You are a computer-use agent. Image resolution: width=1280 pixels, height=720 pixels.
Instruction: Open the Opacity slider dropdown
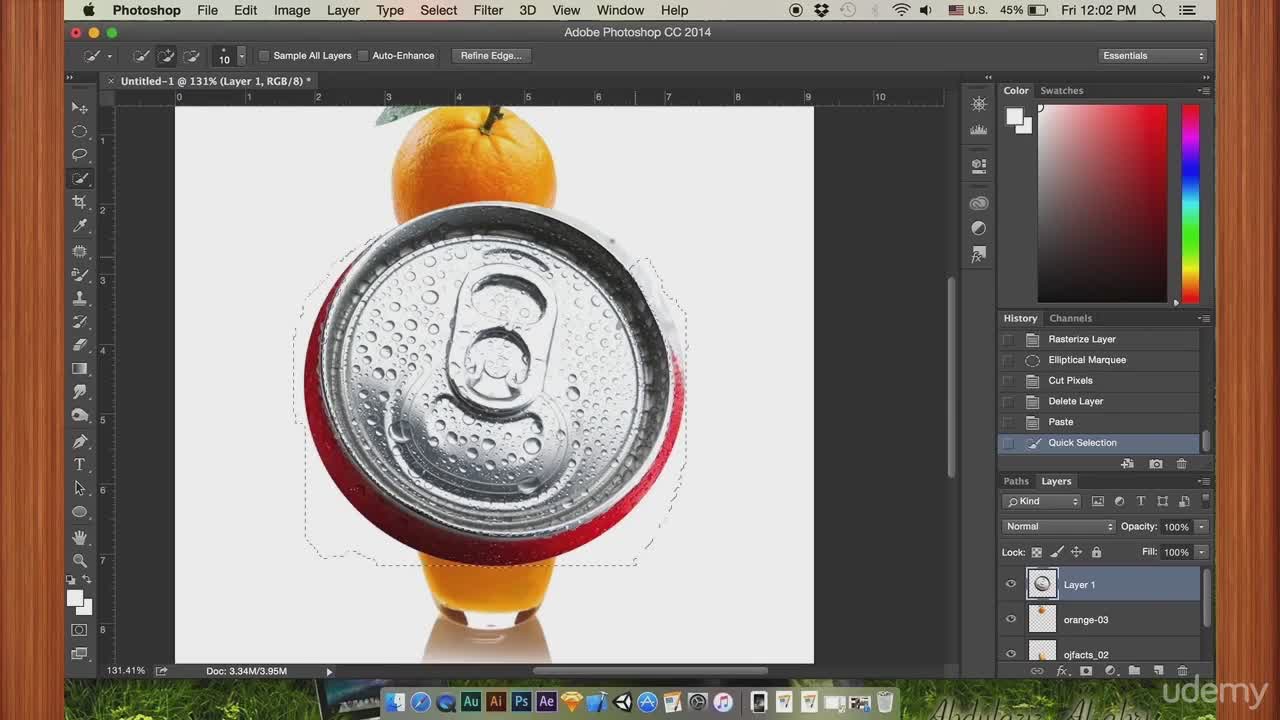1201,527
